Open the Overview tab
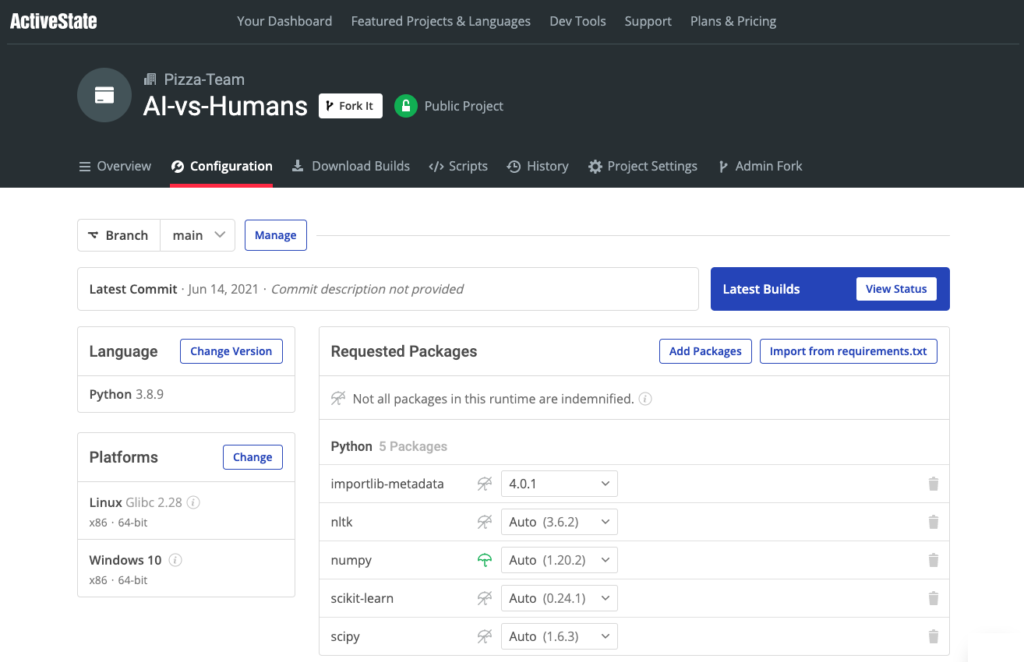Image resolution: width=1024 pixels, height=662 pixels. tap(115, 166)
